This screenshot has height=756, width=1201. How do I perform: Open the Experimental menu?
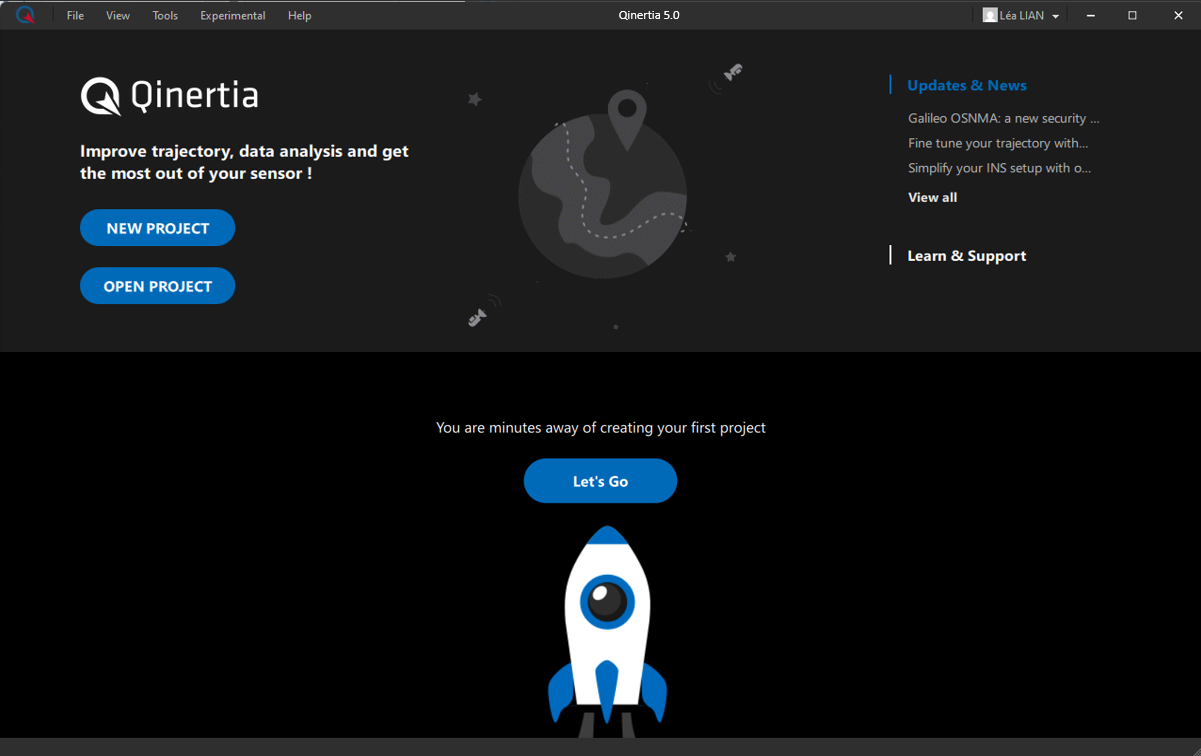tap(232, 16)
